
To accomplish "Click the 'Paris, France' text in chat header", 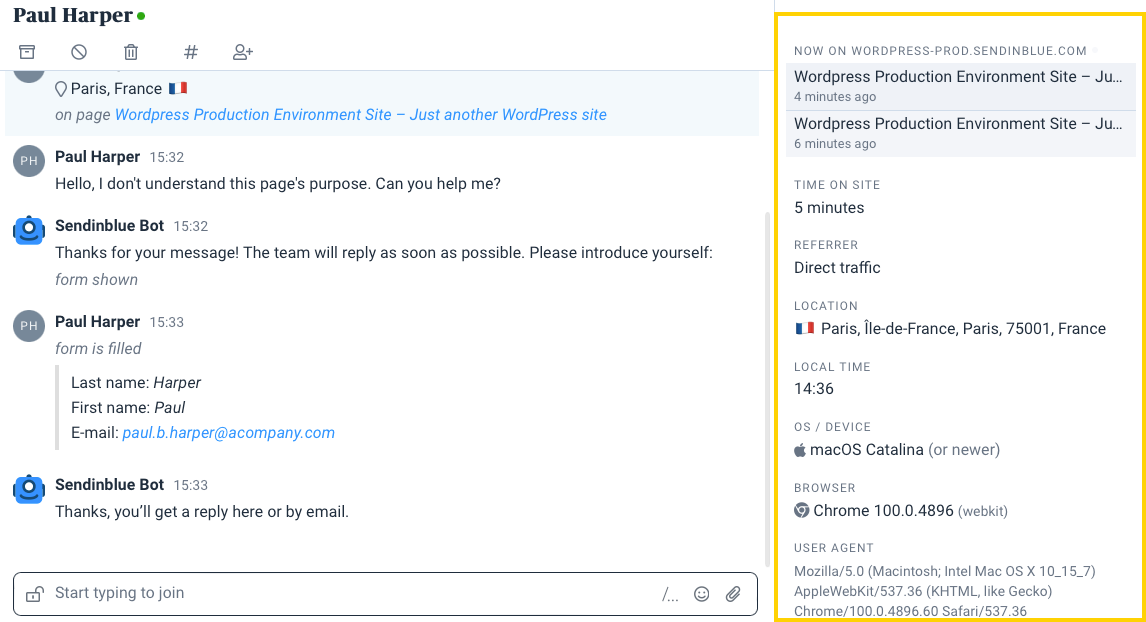I will pyautogui.click(x=116, y=89).
